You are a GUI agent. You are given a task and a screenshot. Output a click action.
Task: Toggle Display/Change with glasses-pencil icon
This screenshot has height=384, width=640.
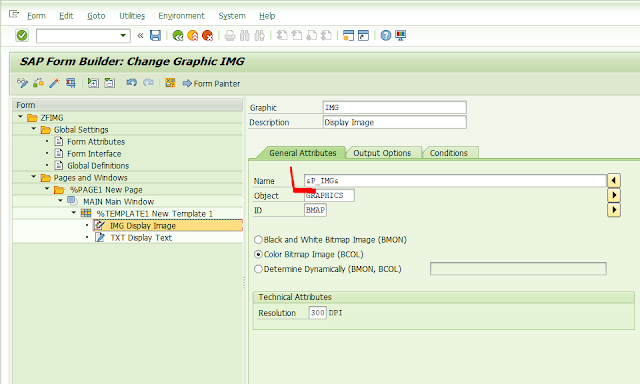pyautogui.click(x=22, y=83)
